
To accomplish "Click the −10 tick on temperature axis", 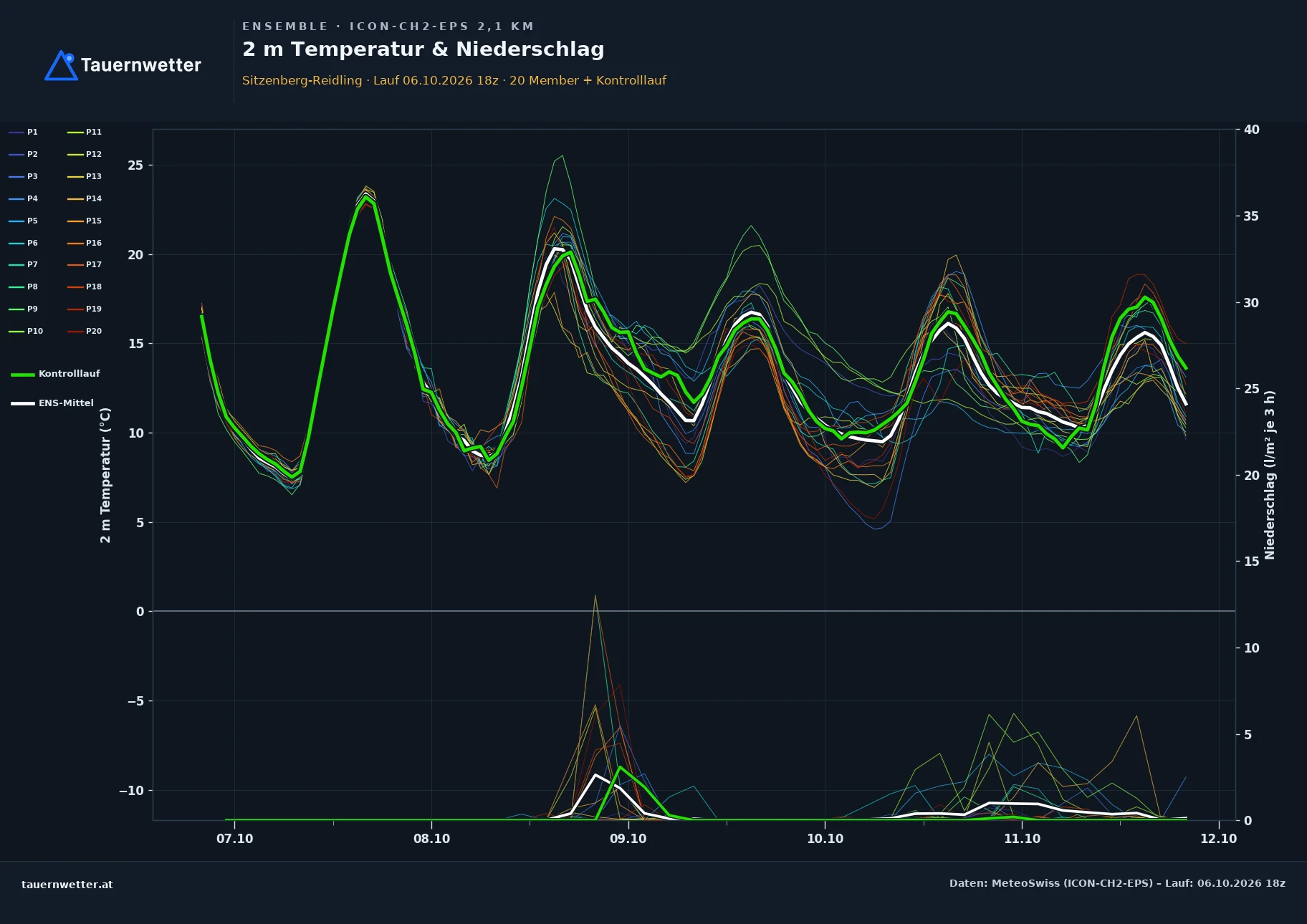I will [x=131, y=791].
